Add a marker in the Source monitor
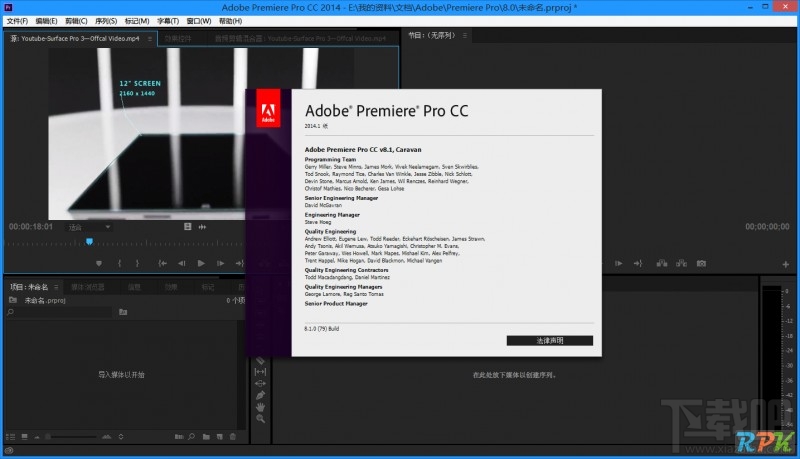 [99, 263]
